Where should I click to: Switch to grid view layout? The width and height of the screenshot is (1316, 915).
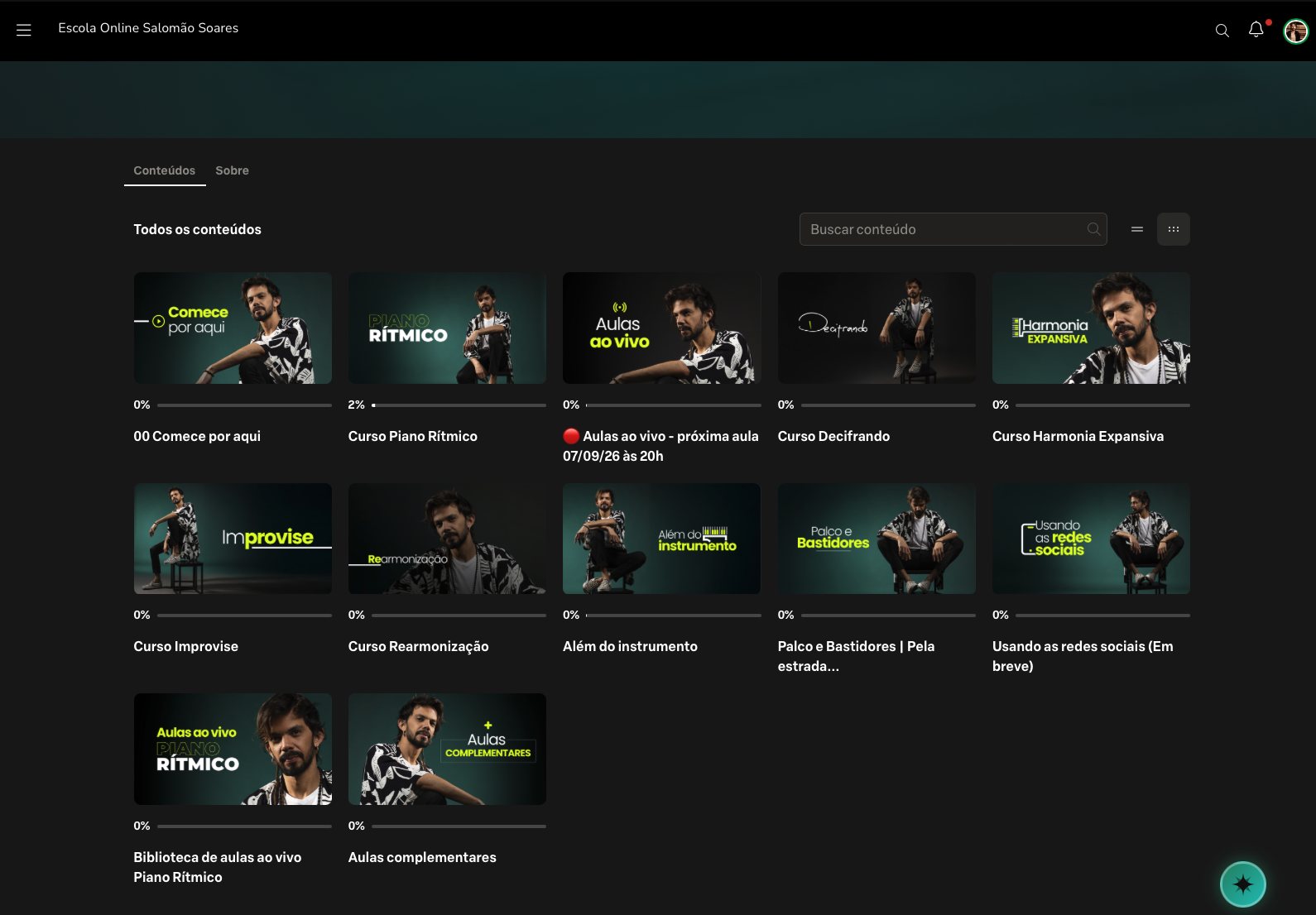click(x=1174, y=229)
